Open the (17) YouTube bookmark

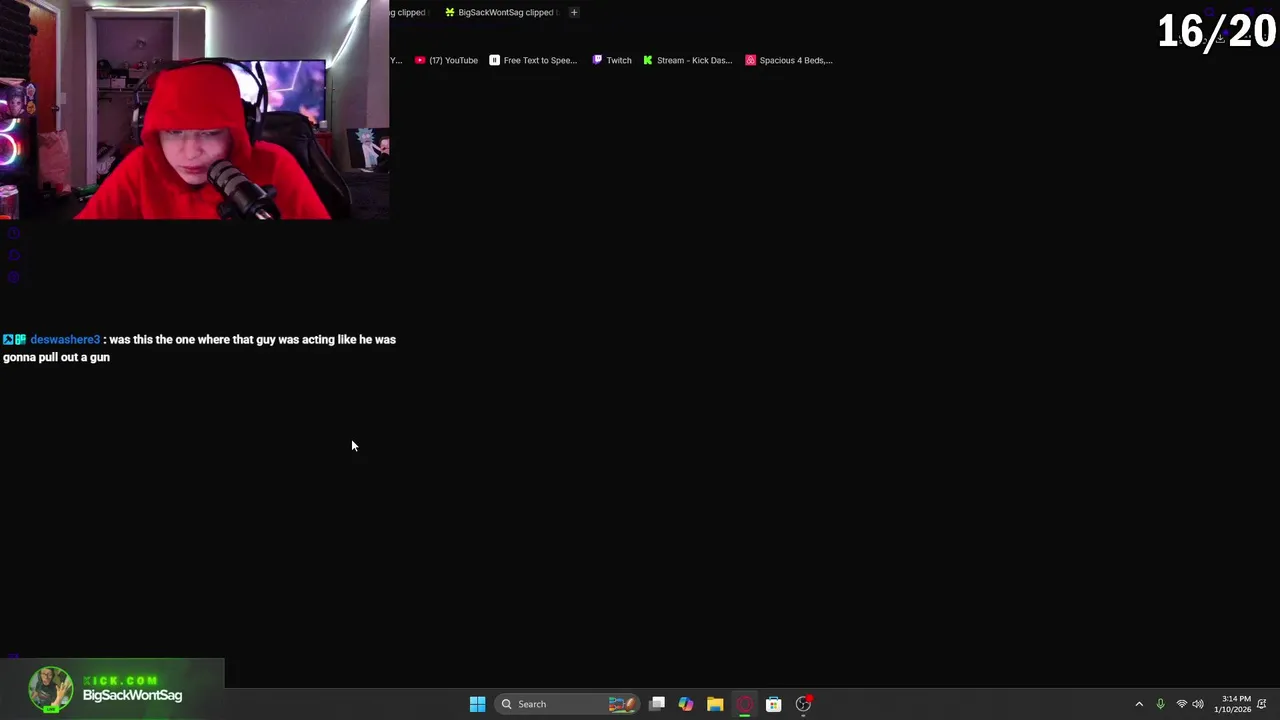point(446,60)
